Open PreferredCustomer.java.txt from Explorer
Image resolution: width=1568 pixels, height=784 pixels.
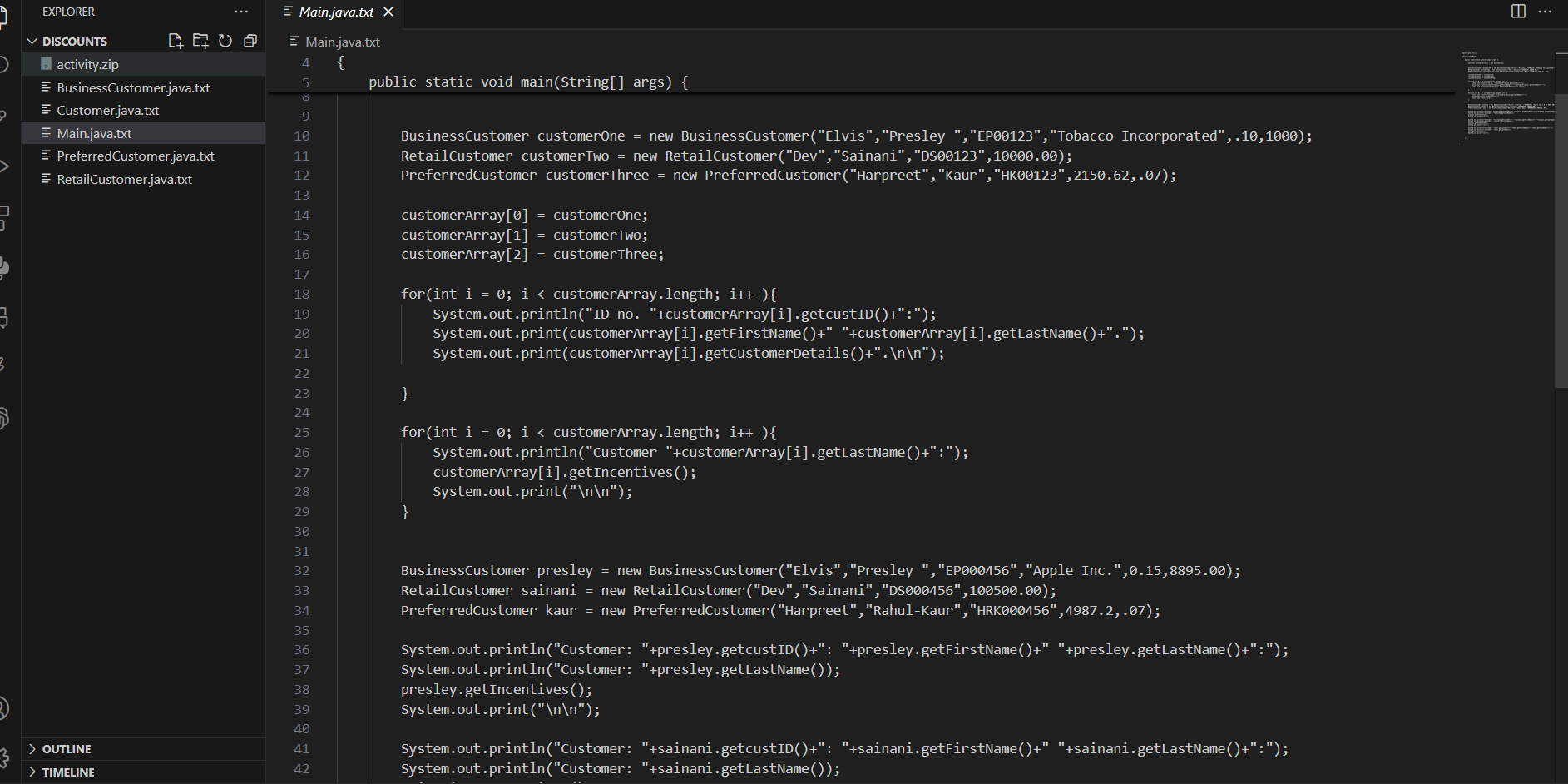144,156
